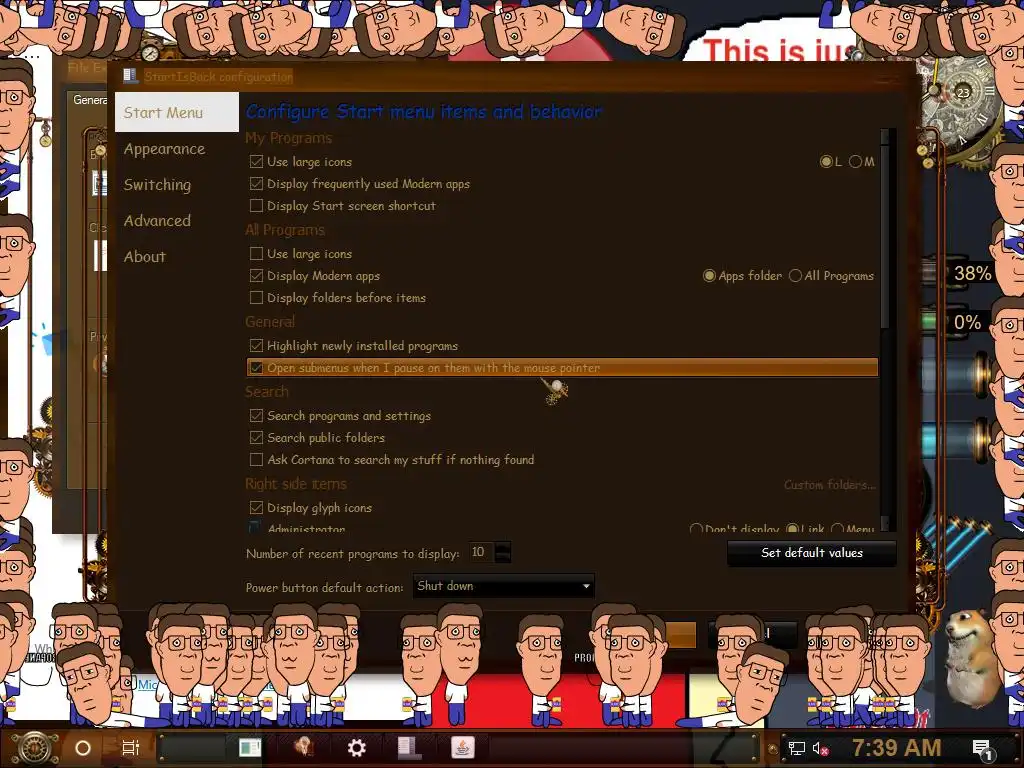Click the 38% meter gadget

[x=972, y=273]
